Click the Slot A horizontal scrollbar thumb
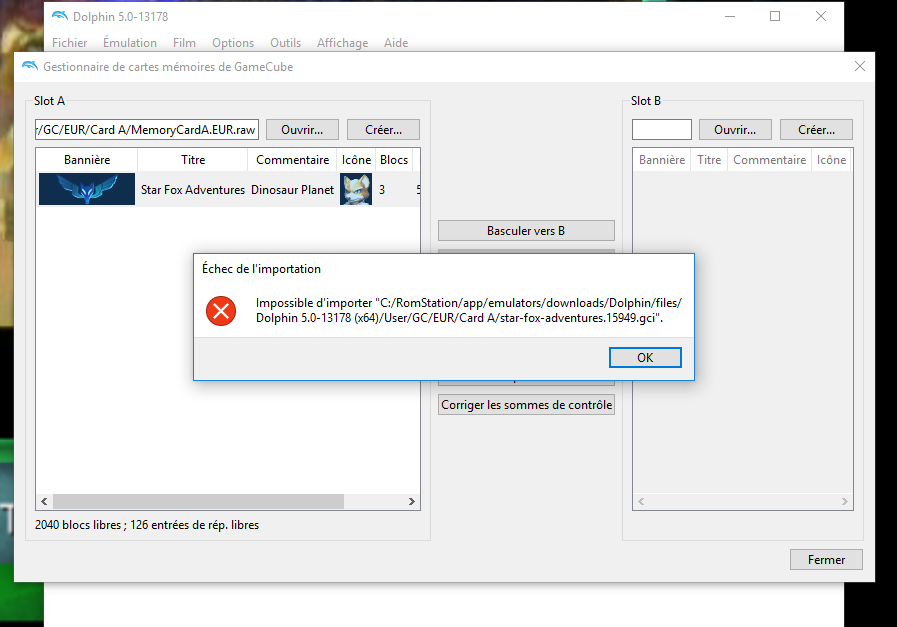 [199, 502]
